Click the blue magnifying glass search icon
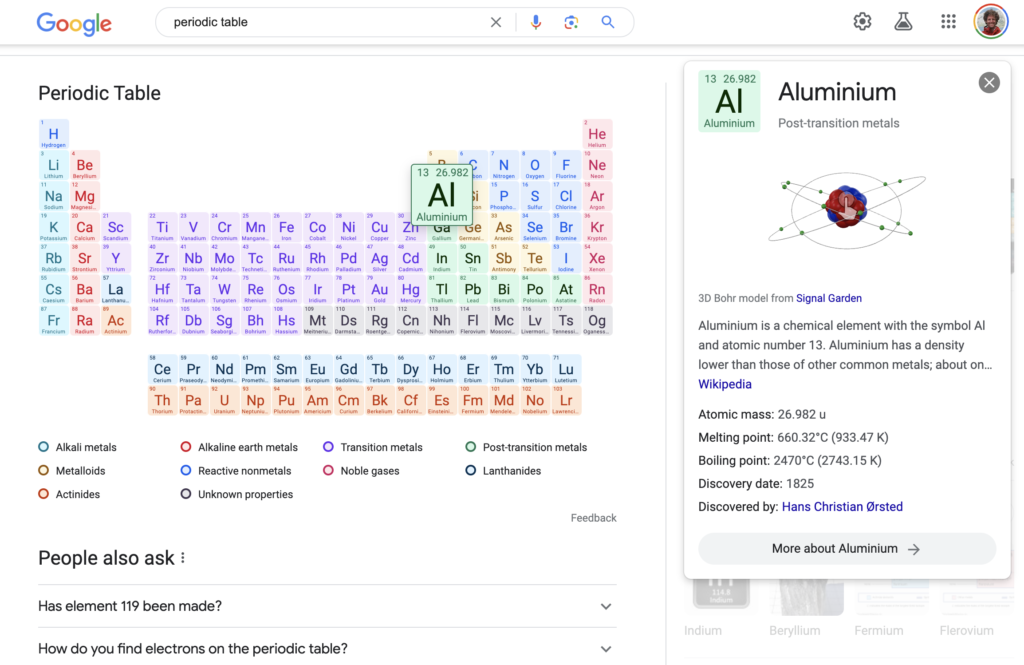The image size is (1024, 665). (607, 22)
